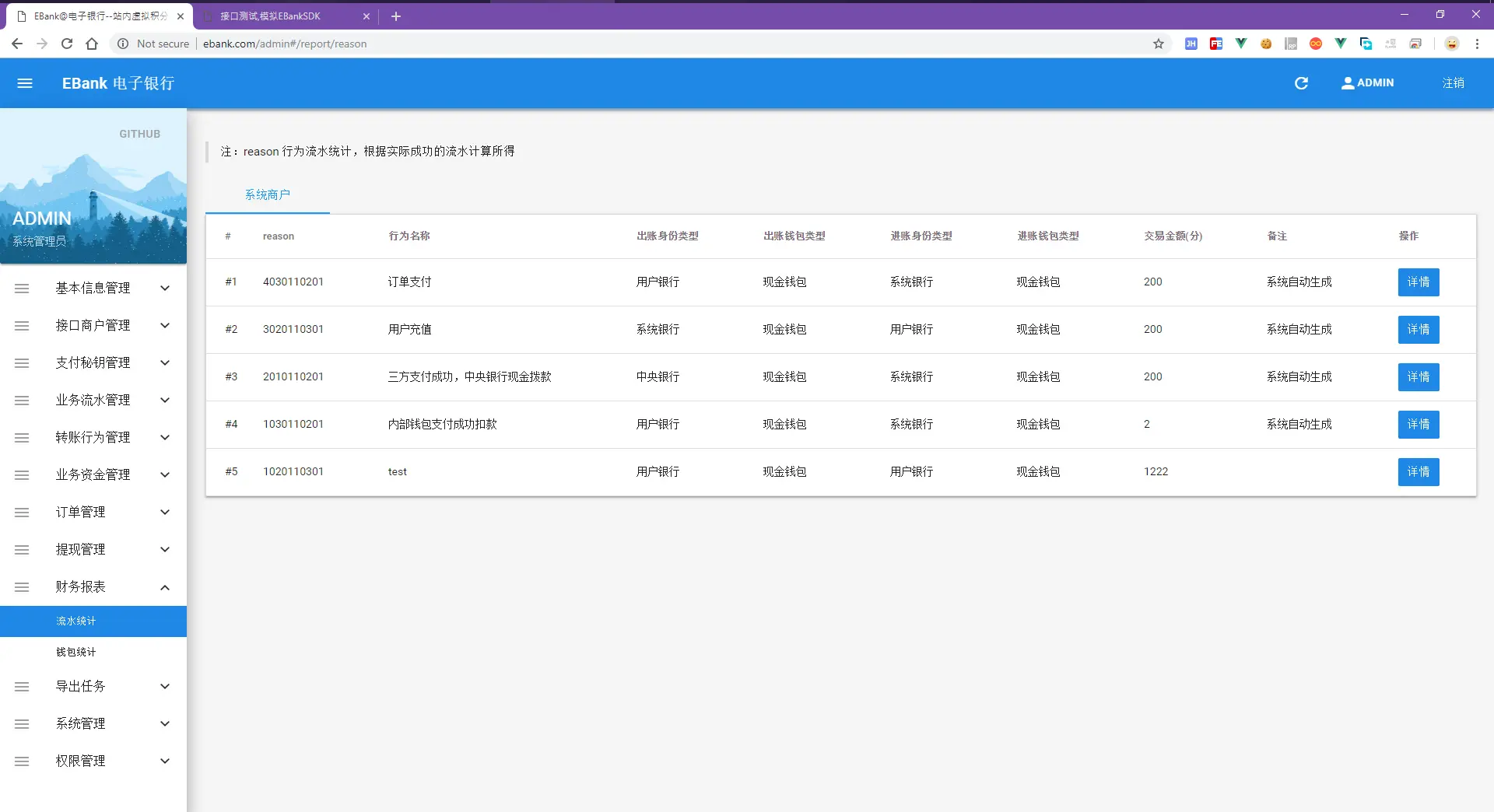Collapse the 财务报表 section chevron

point(165,587)
